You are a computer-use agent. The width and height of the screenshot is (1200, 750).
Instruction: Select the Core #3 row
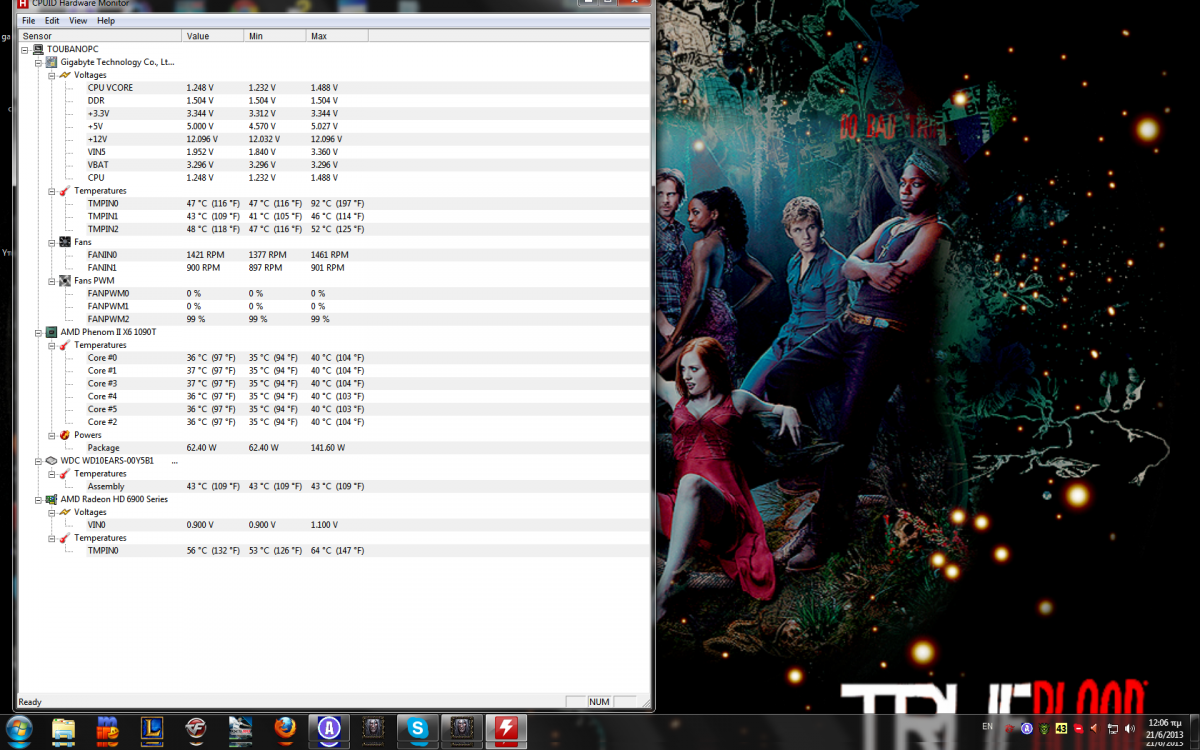(334, 383)
